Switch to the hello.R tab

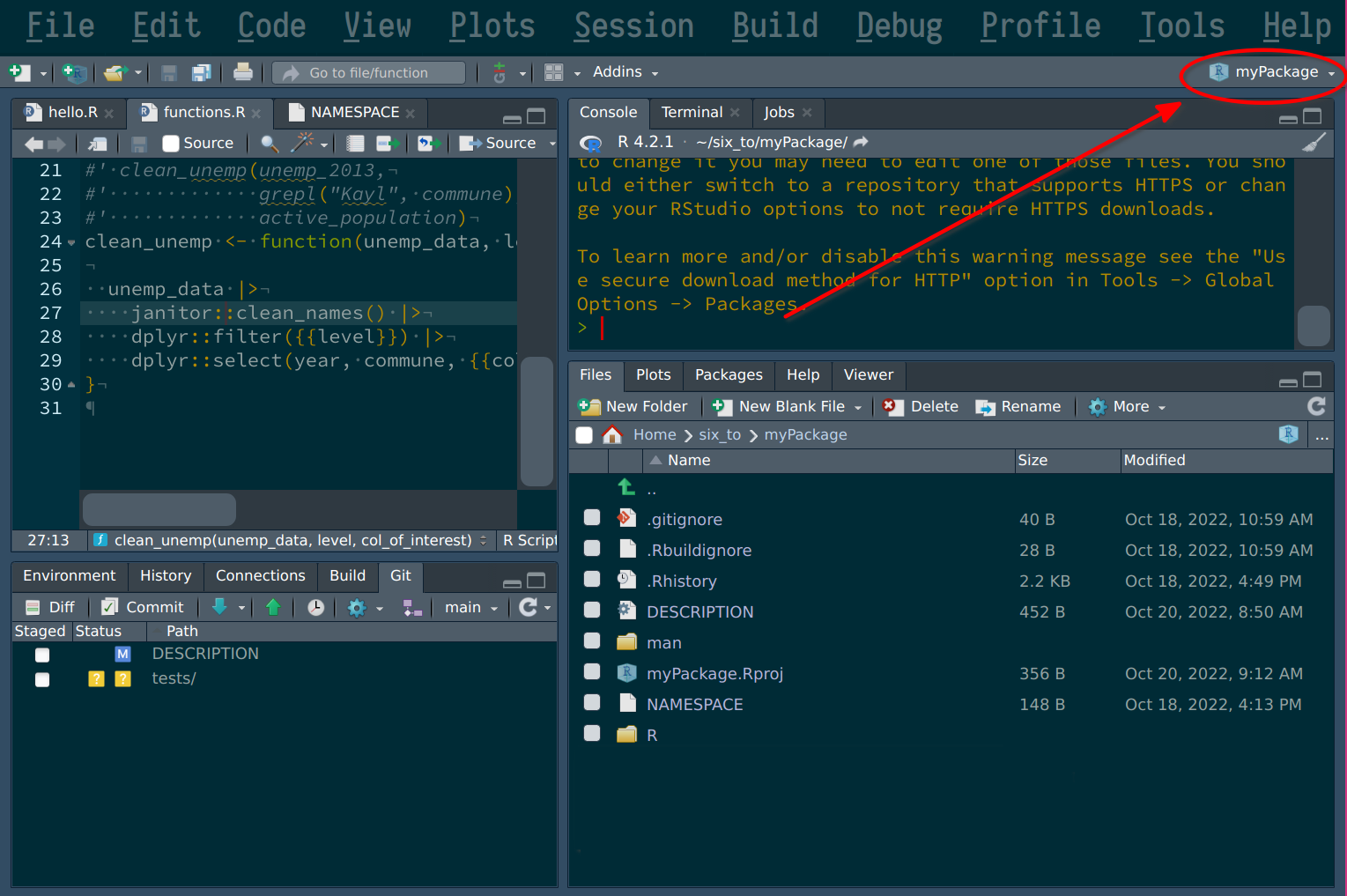click(x=72, y=113)
